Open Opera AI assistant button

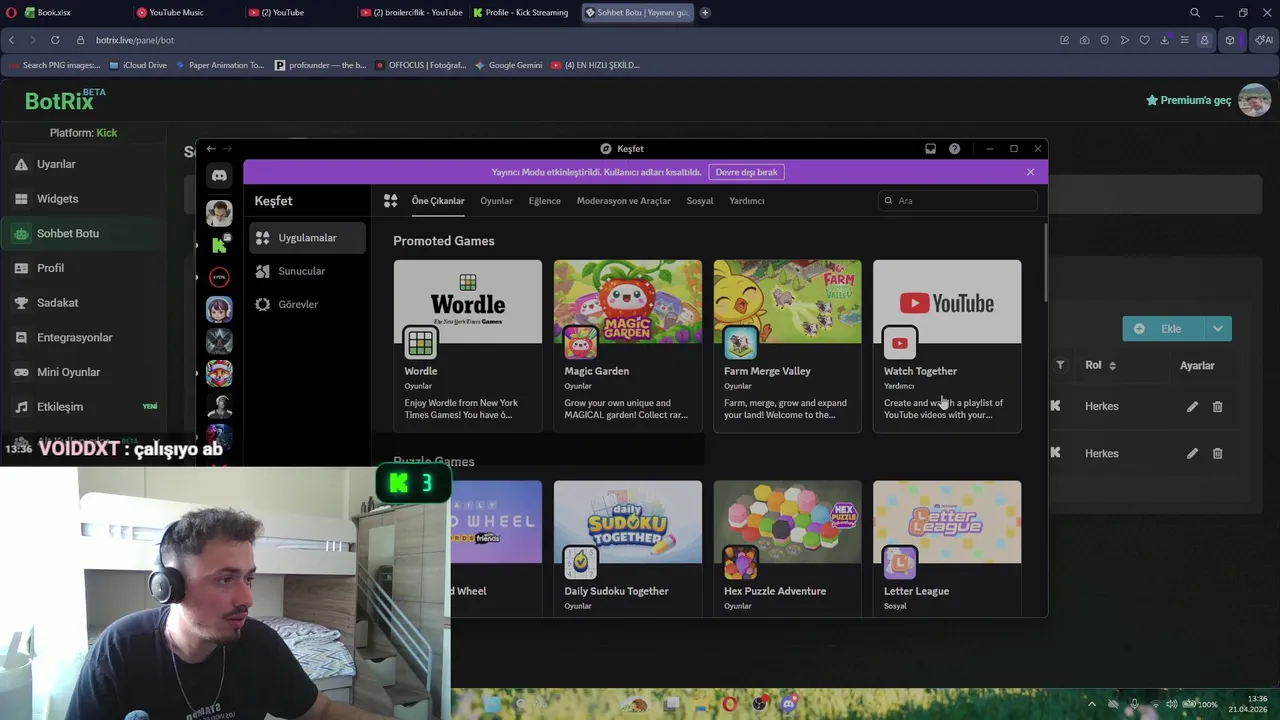coord(1264,40)
